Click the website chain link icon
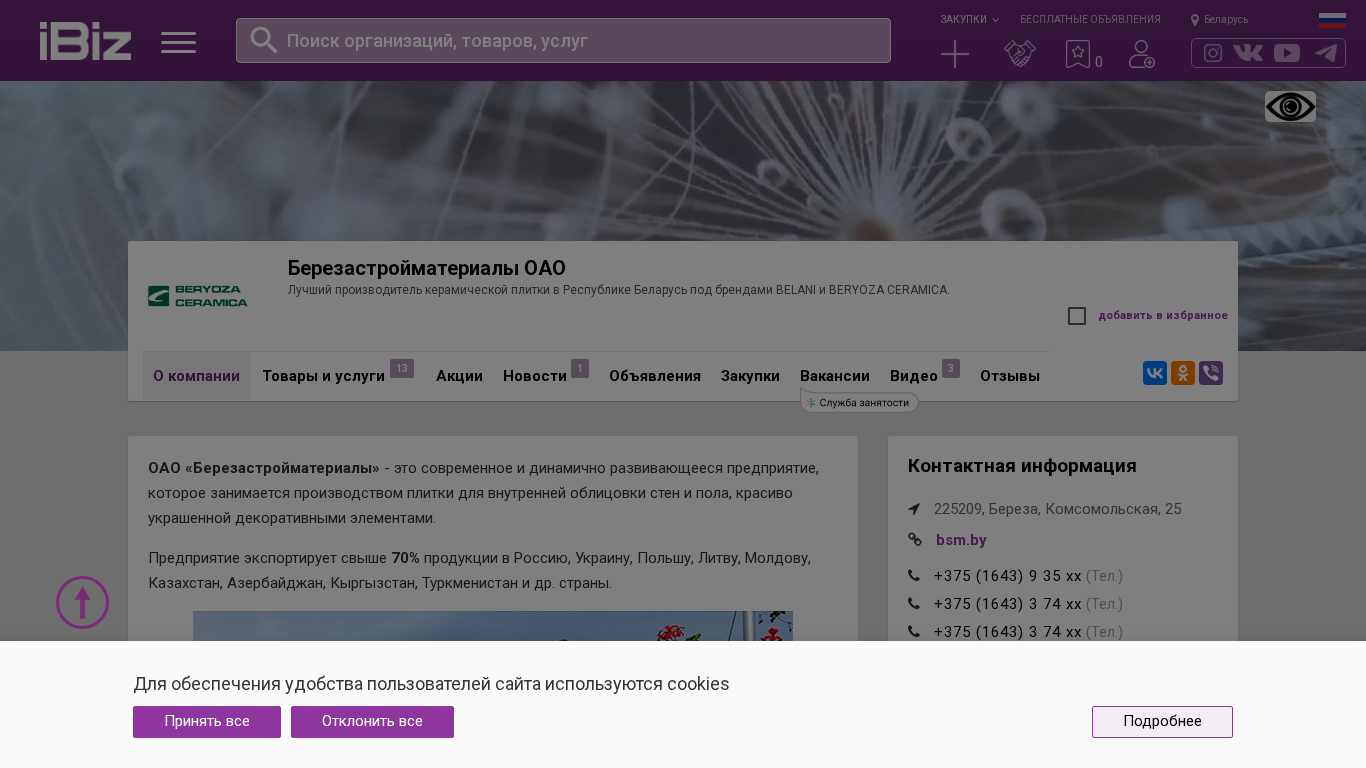 click(915, 540)
